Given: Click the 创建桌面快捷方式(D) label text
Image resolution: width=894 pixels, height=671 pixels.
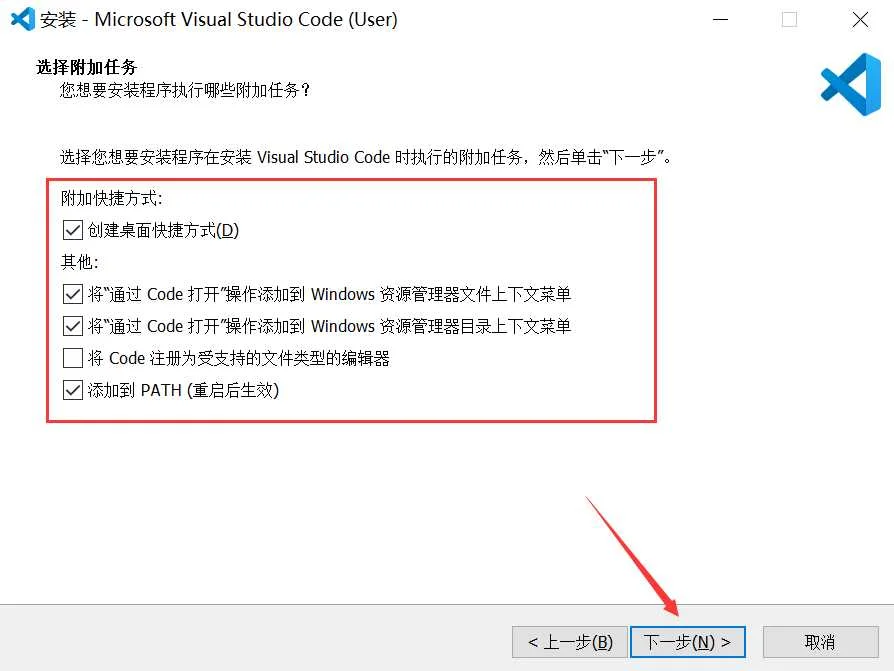Looking at the screenshot, I should click(x=163, y=230).
